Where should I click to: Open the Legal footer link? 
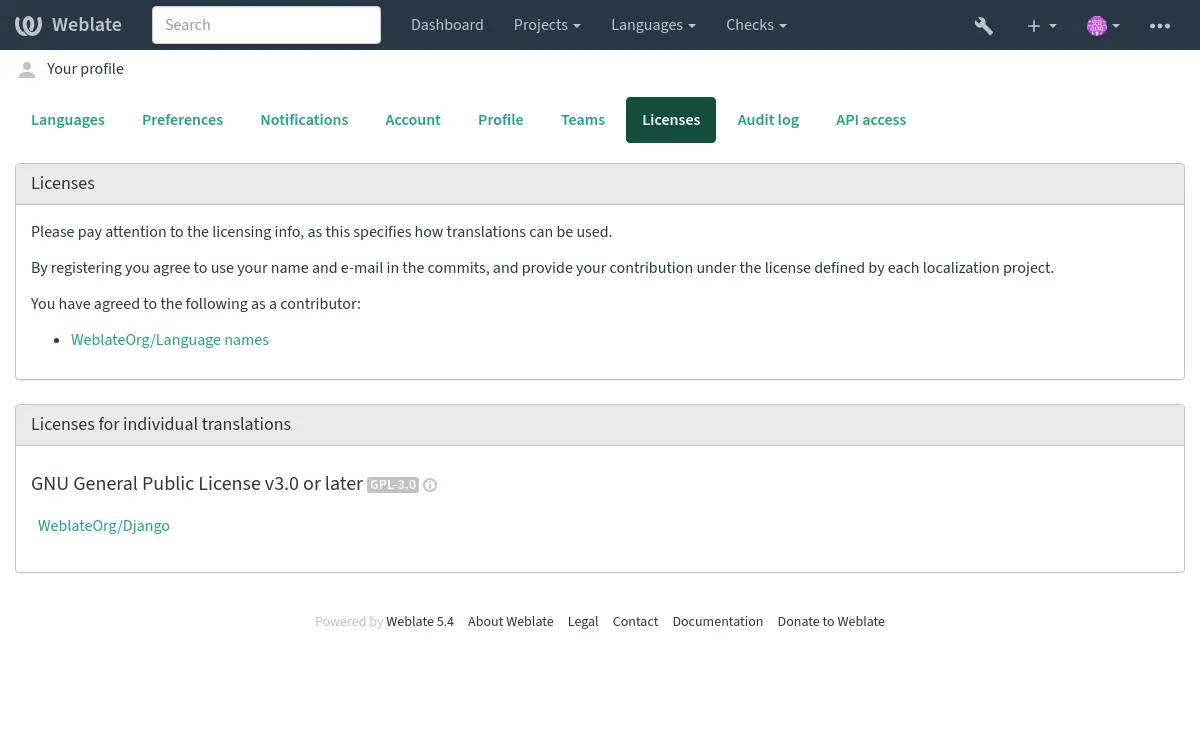pos(583,622)
